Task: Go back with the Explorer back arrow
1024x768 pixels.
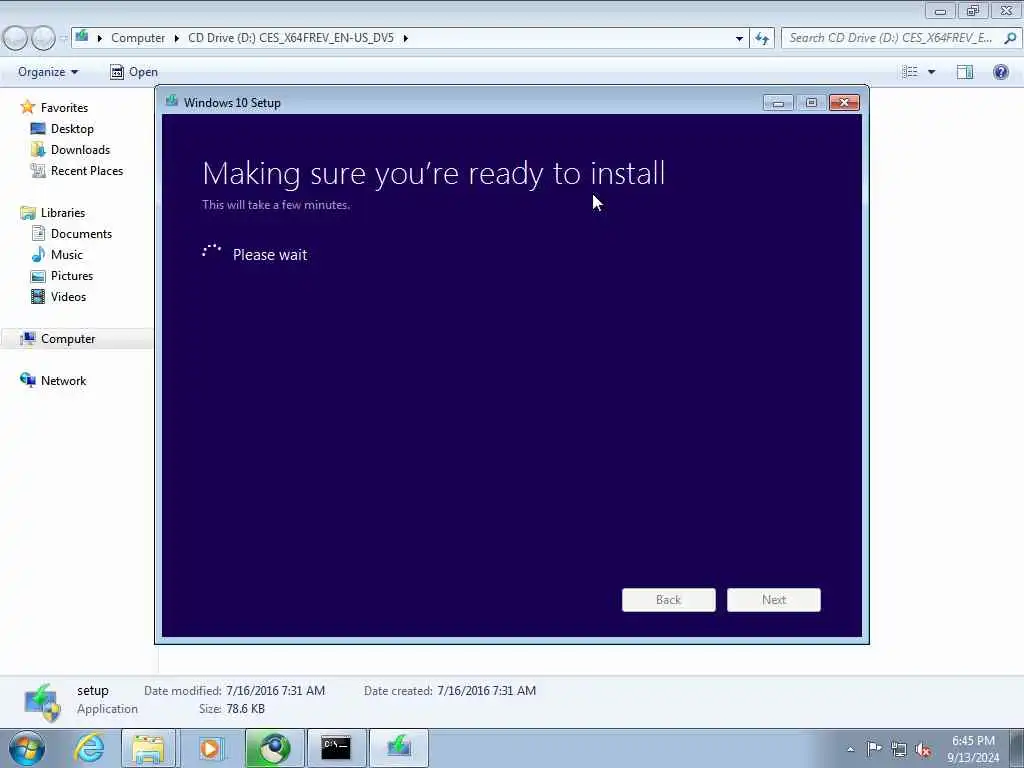Action: pyautogui.click(x=16, y=38)
